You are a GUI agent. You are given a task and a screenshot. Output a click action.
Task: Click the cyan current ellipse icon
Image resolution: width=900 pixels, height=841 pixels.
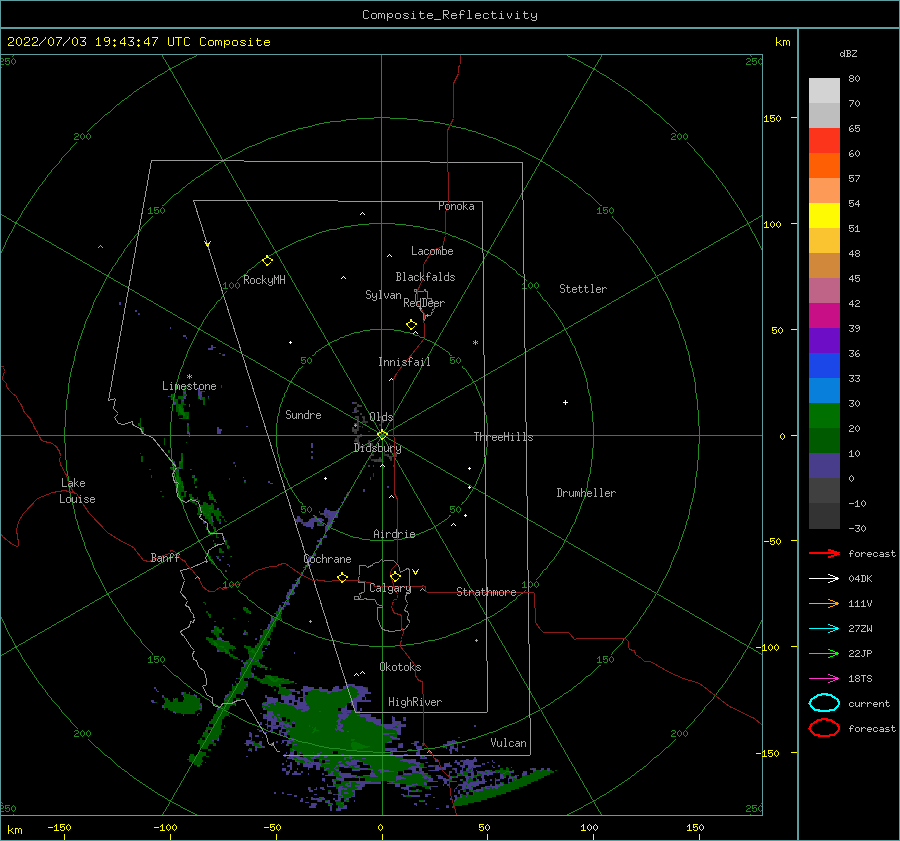[824, 703]
